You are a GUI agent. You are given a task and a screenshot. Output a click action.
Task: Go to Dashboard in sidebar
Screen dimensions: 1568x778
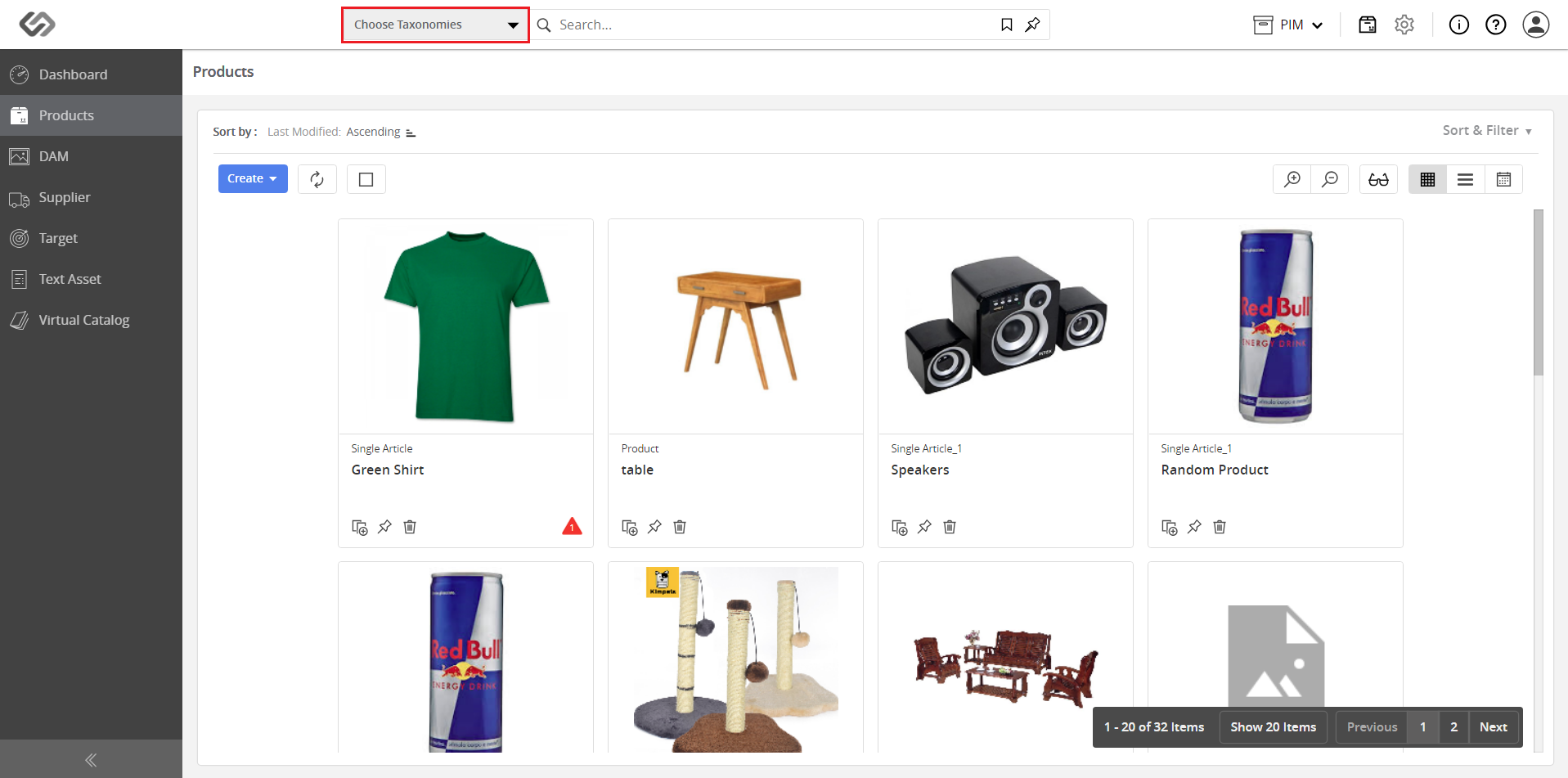(91, 74)
